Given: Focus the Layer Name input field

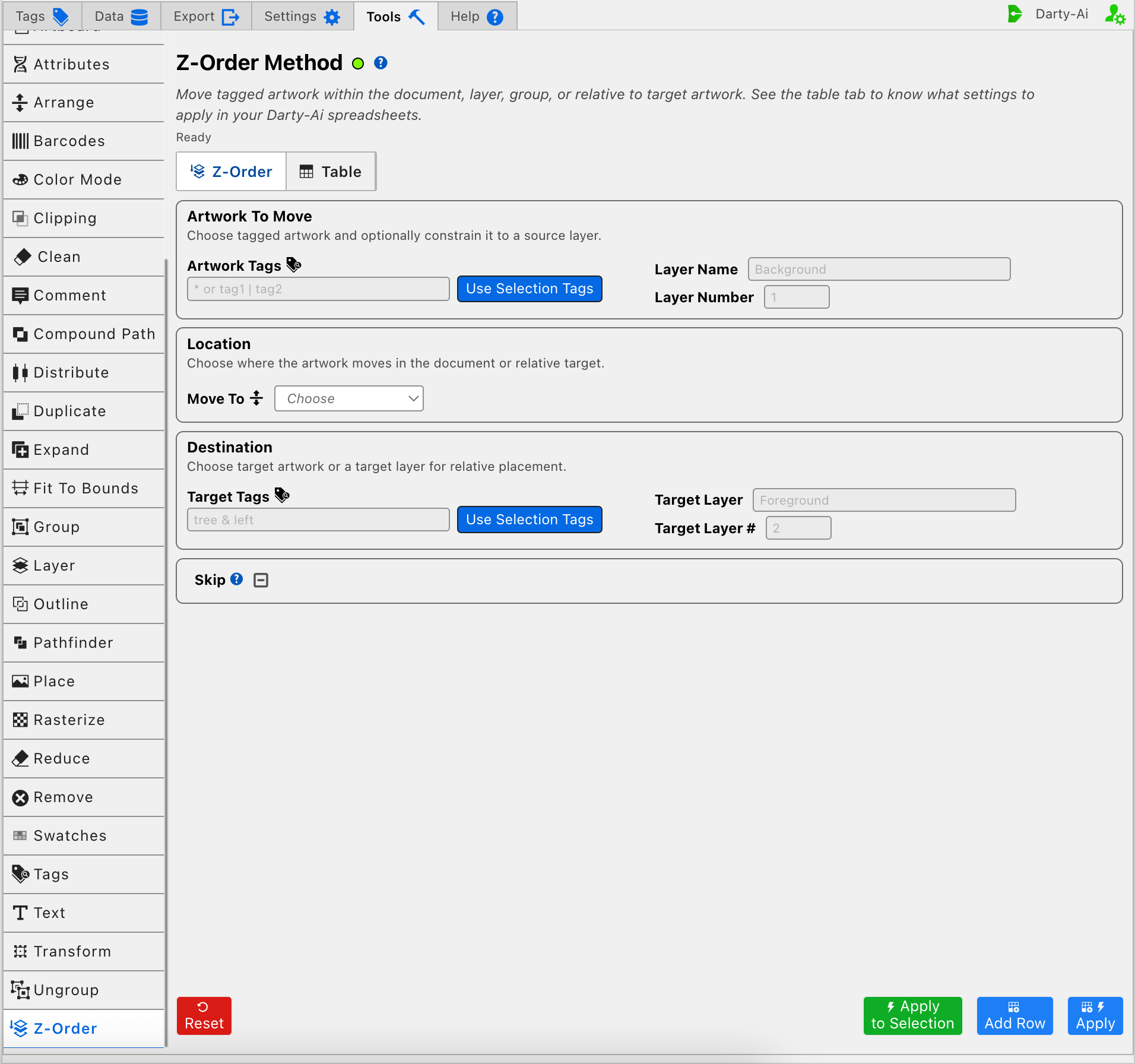Looking at the screenshot, I should (879, 269).
